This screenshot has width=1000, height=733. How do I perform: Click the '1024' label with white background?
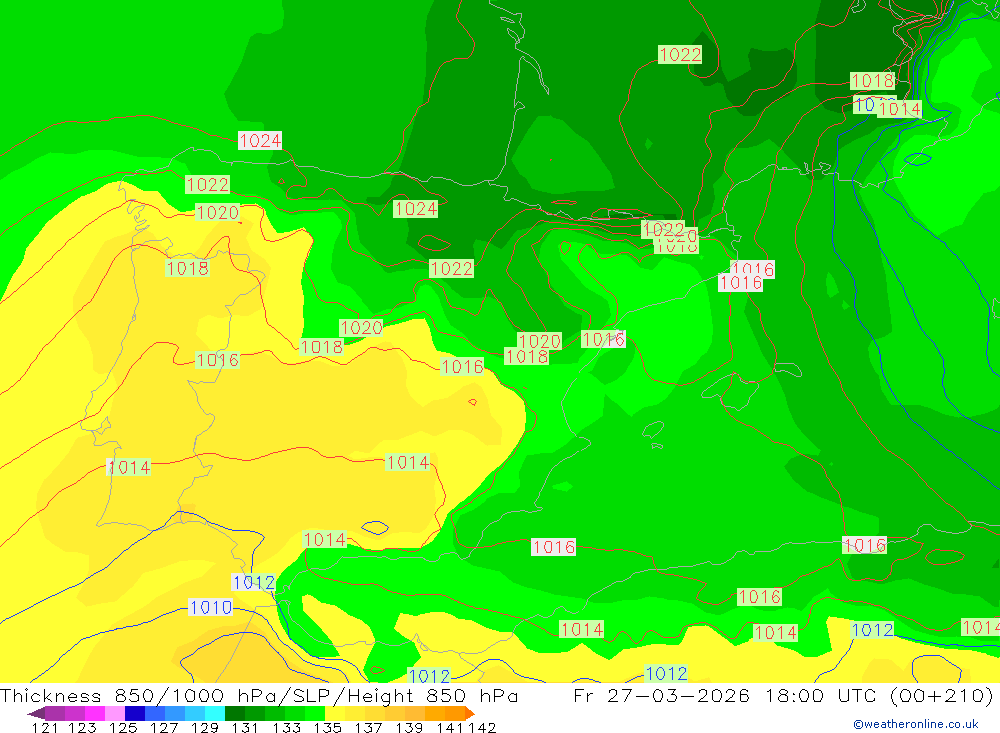tap(260, 140)
